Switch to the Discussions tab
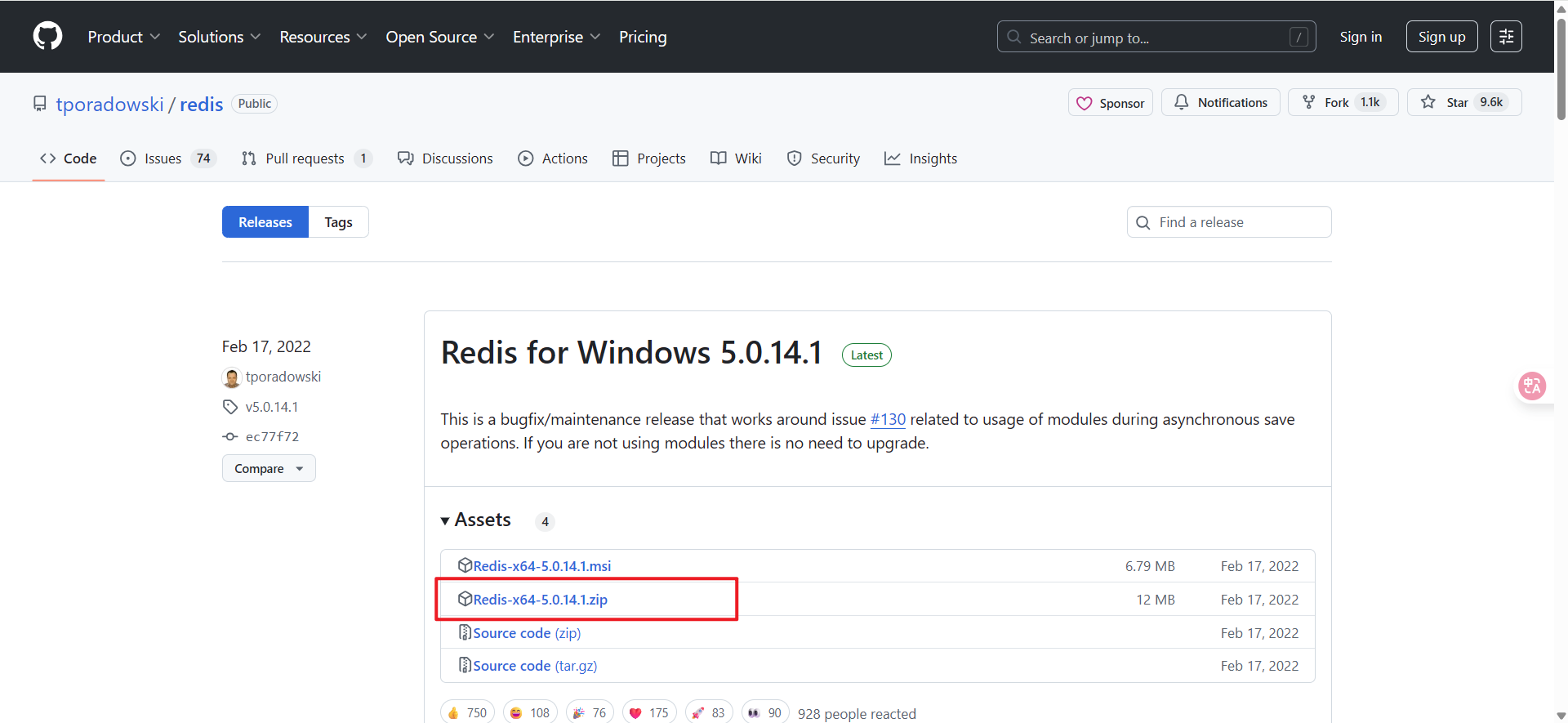 pos(445,158)
